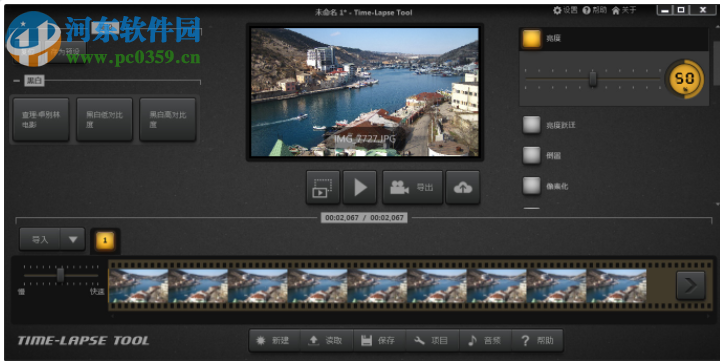The height and width of the screenshot is (361, 720).
Task: Enable the 亮度跃迁 effect toggle
Action: (x=531, y=125)
